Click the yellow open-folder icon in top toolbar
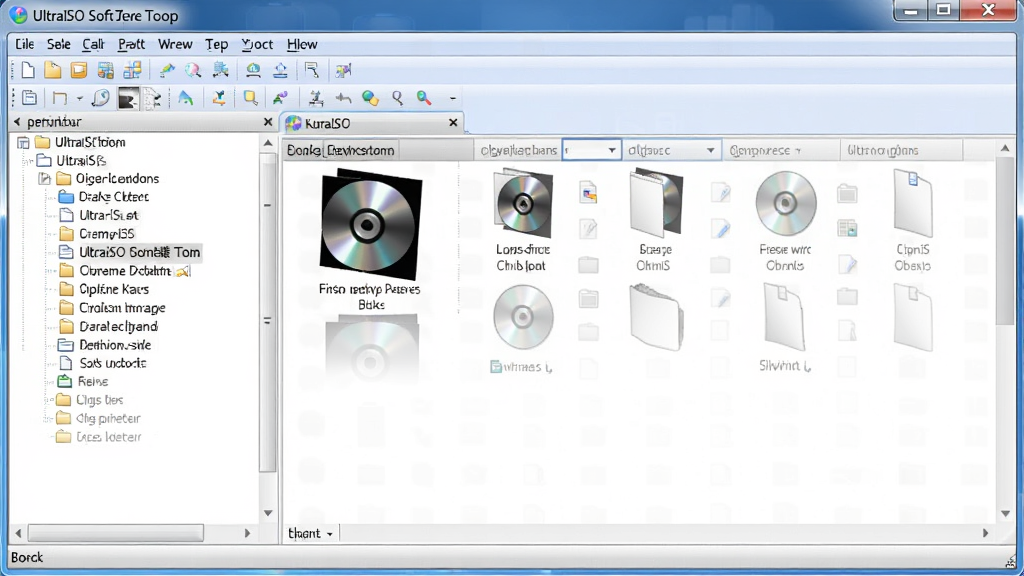Viewport: 1024px width, 576px height. point(53,70)
